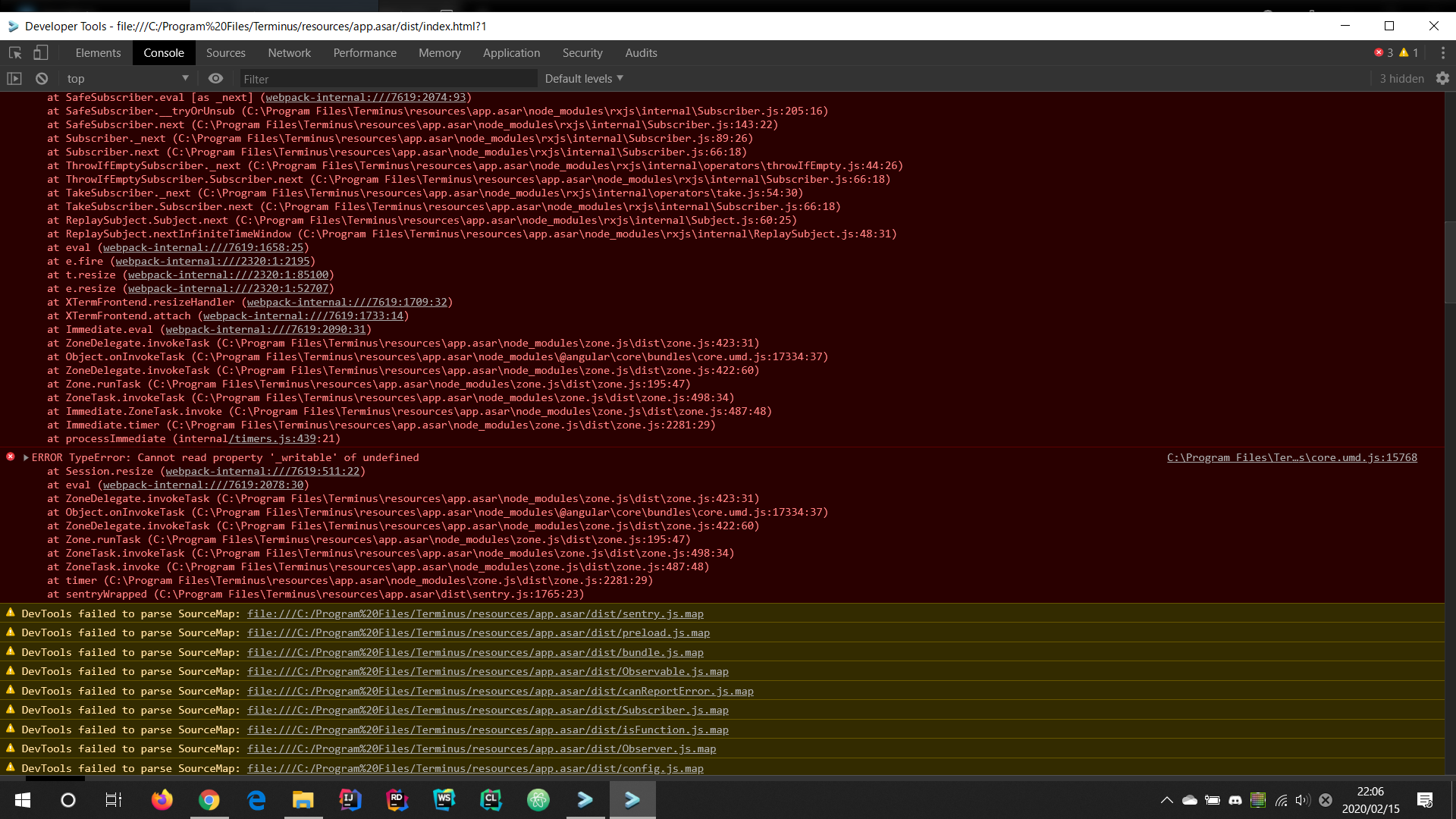Open the core.umd.js:15768 source link
1456x819 pixels.
1291,457
